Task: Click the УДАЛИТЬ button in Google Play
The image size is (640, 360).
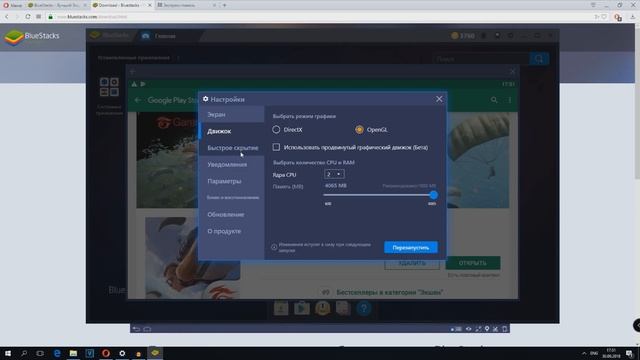Action: coord(412,263)
